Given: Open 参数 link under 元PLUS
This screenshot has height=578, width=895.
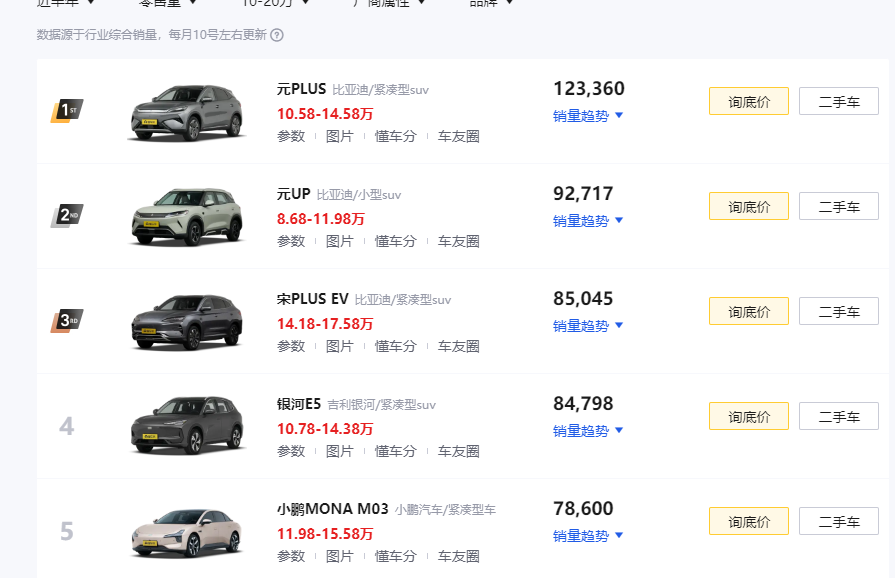Looking at the screenshot, I should click(x=291, y=136).
